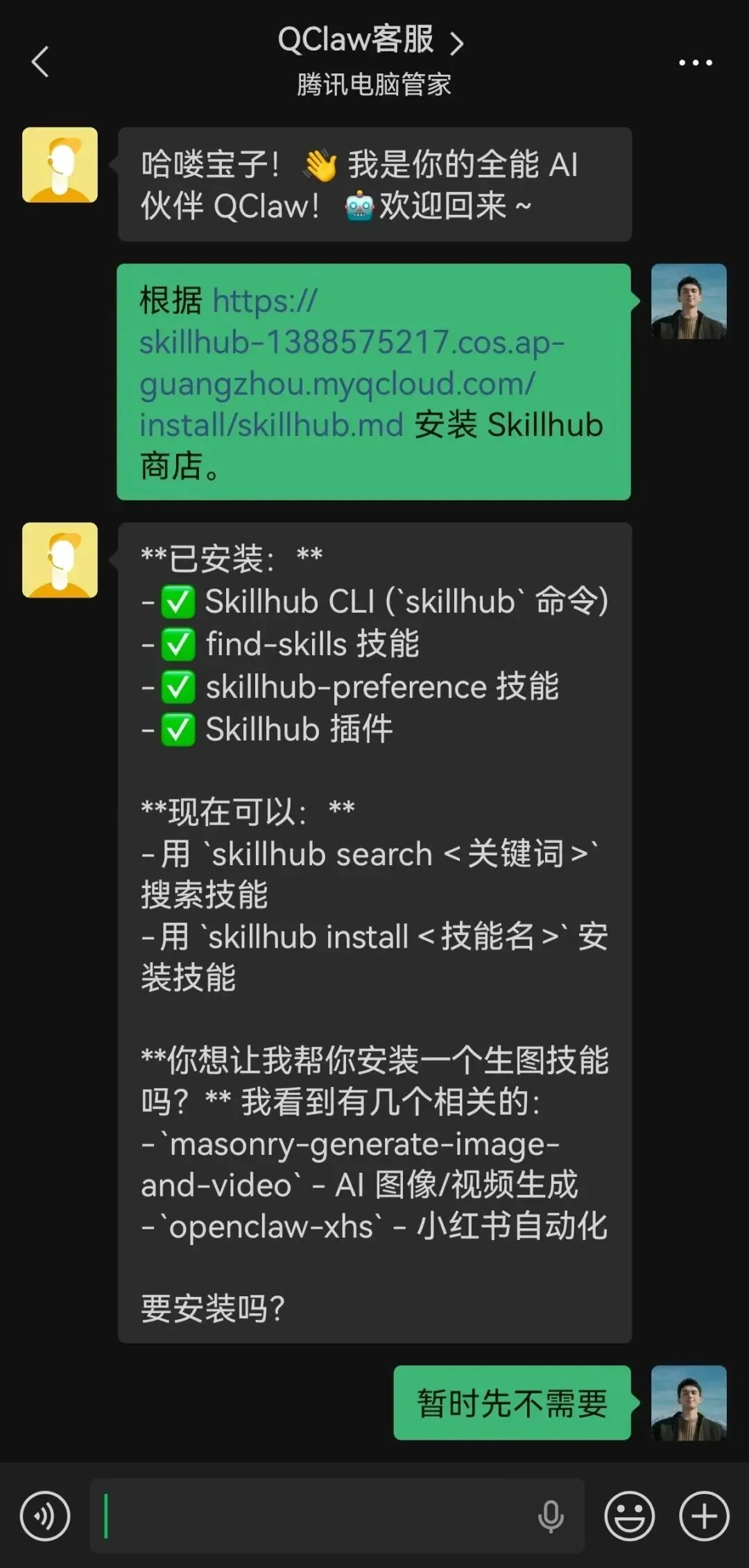Image resolution: width=749 pixels, height=1568 pixels.
Task: Tap the green checkmark beside skillhub-preference
Action: (178, 687)
